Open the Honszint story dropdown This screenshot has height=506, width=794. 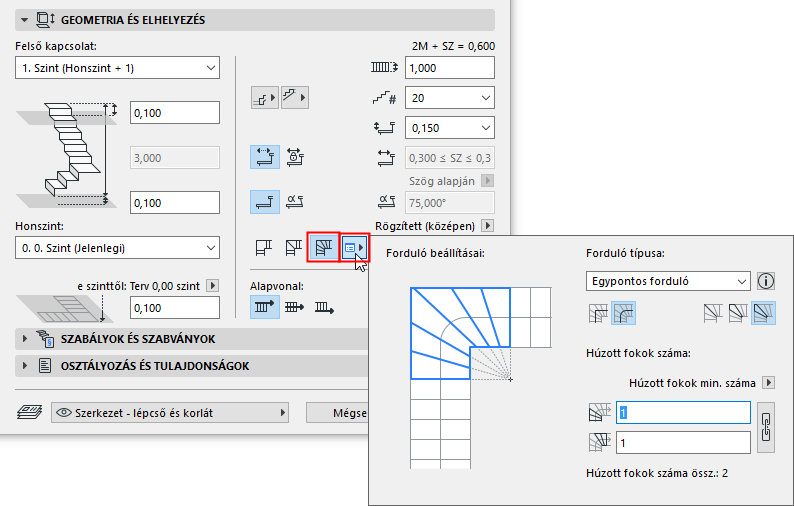point(118,247)
